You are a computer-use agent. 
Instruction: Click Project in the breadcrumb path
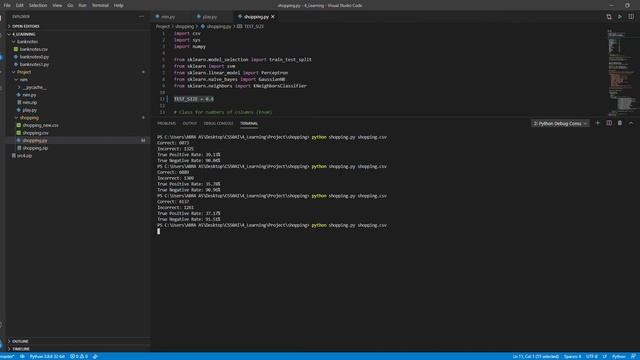(162, 27)
